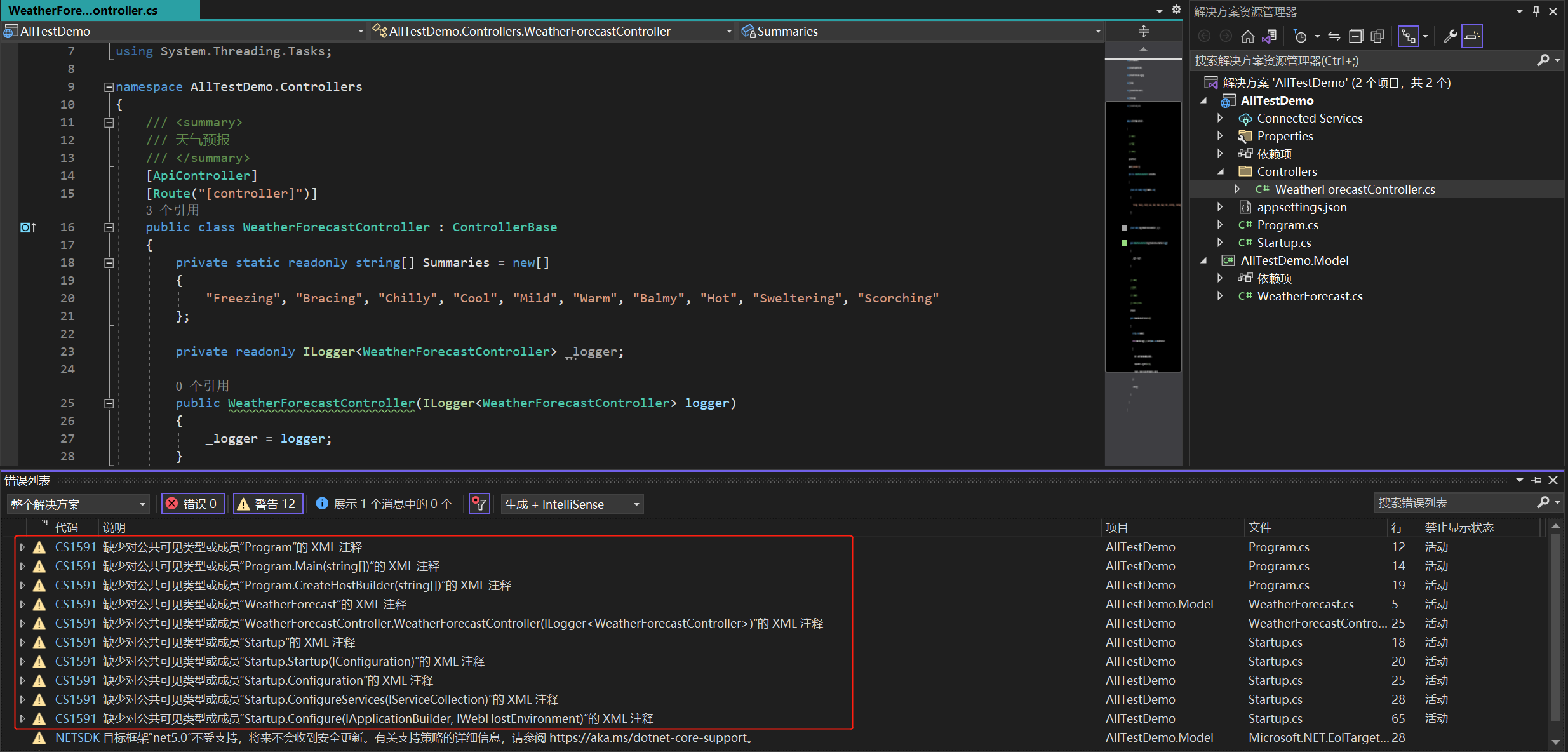Click the search magnifier in Solution Explorer
Screen dimensions: 1568x752
click(x=1543, y=60)
